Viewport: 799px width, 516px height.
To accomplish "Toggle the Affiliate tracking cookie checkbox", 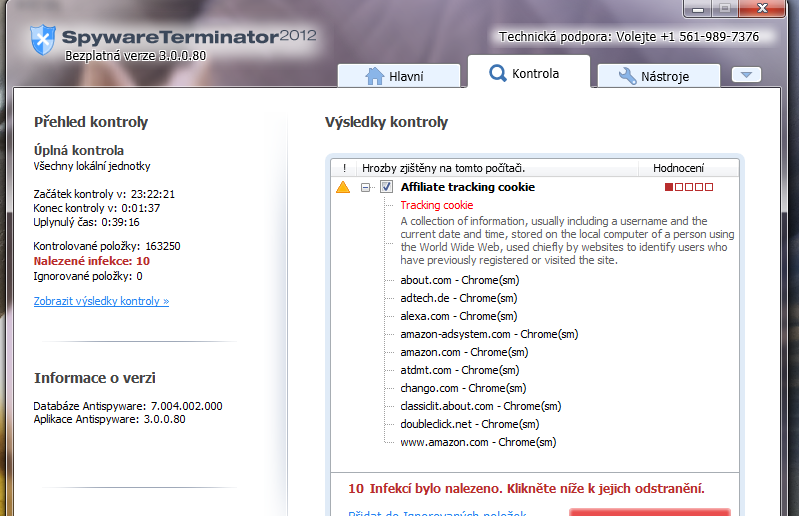I will pos(386,187).
